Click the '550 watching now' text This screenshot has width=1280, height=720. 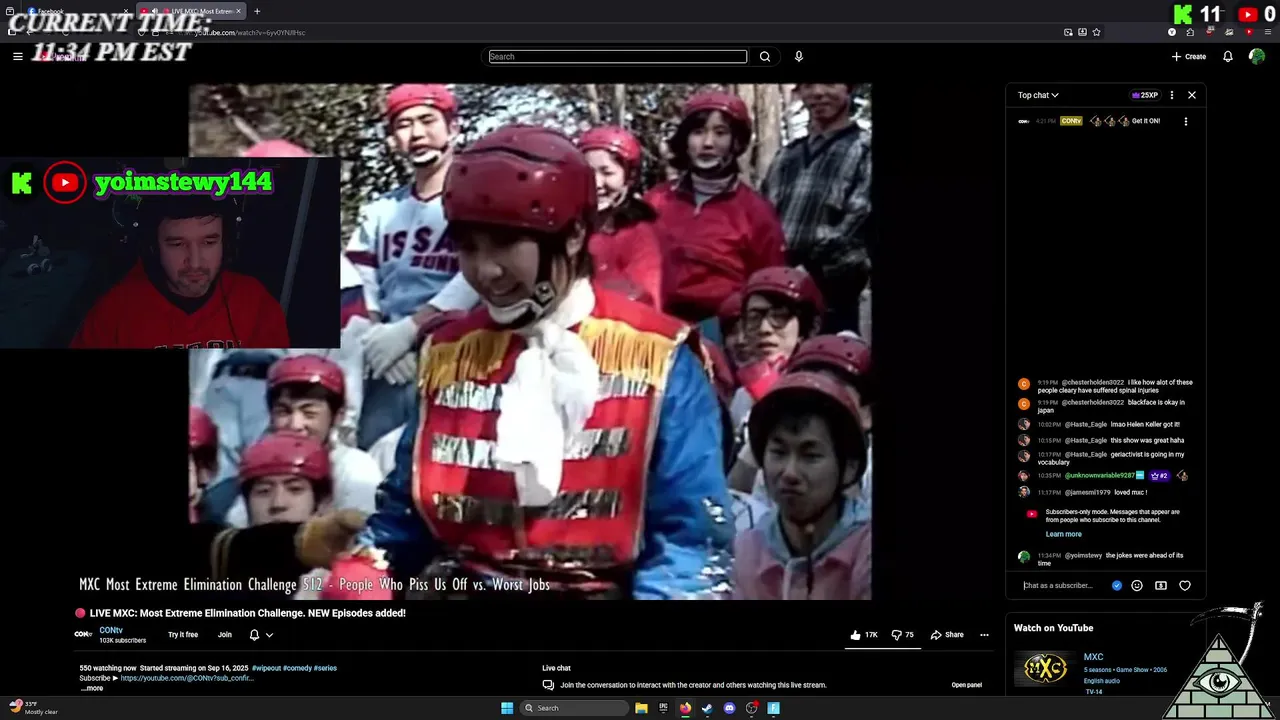point(108,668)
